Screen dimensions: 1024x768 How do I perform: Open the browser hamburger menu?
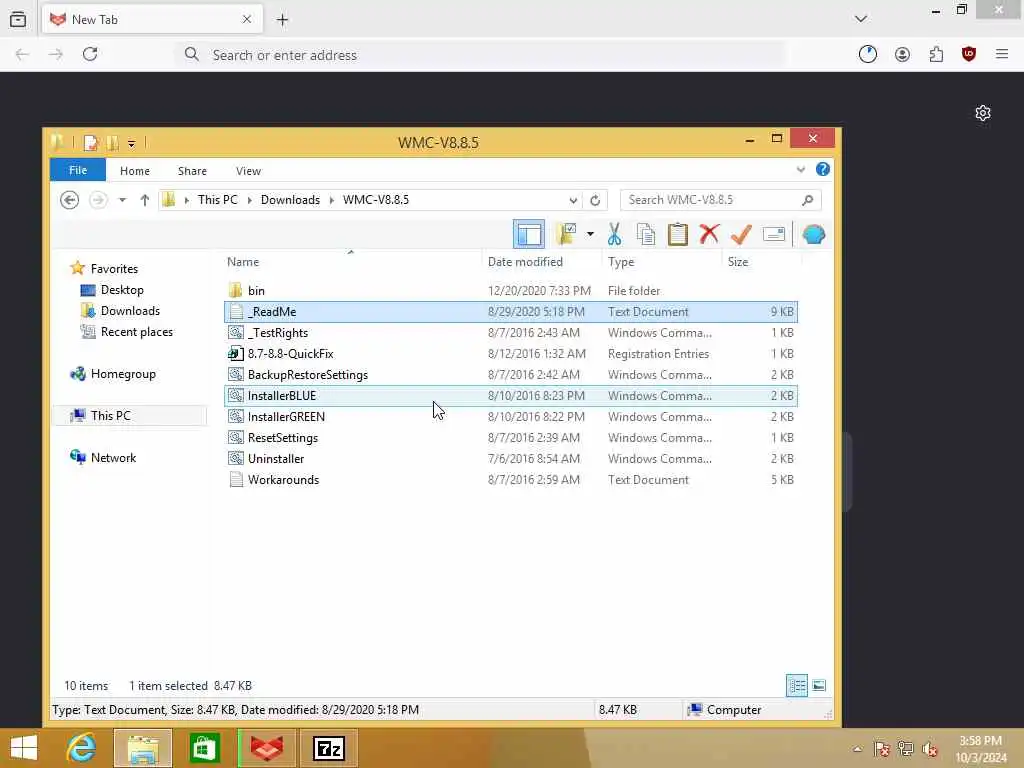[x=1002, y=54]
